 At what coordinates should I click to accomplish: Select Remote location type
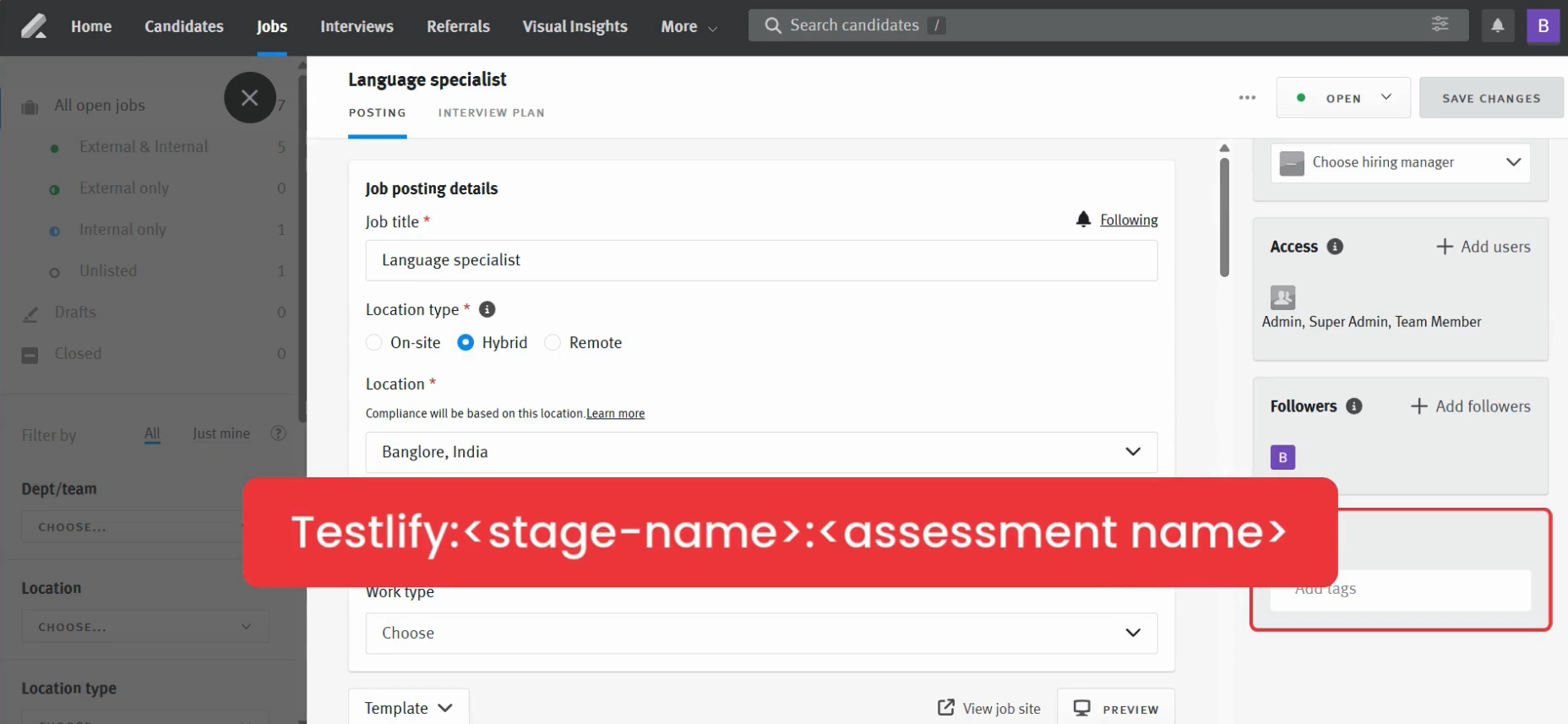click(x=553, y=343)
